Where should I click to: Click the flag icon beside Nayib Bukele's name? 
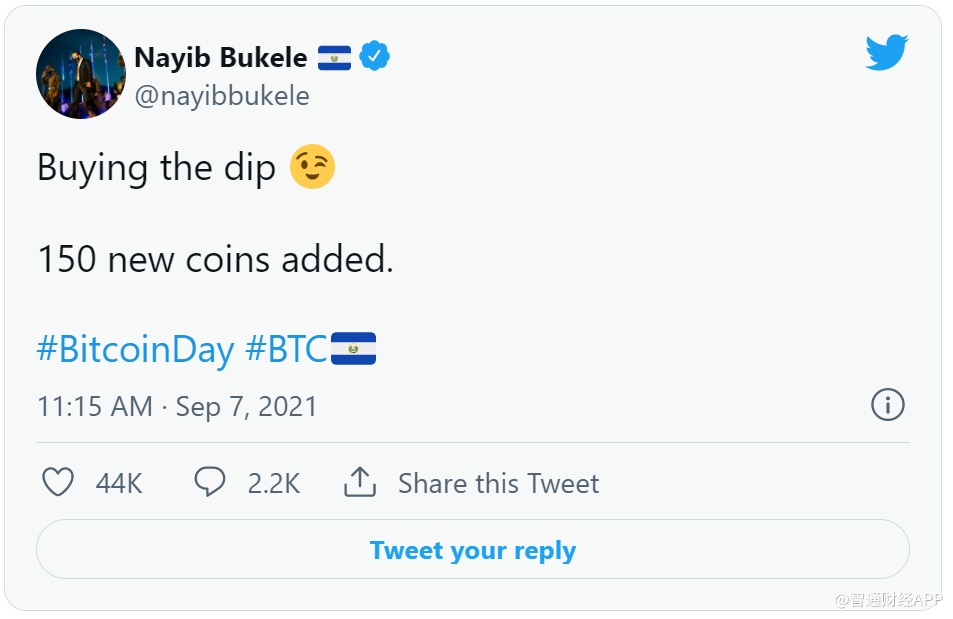[334, 58]
